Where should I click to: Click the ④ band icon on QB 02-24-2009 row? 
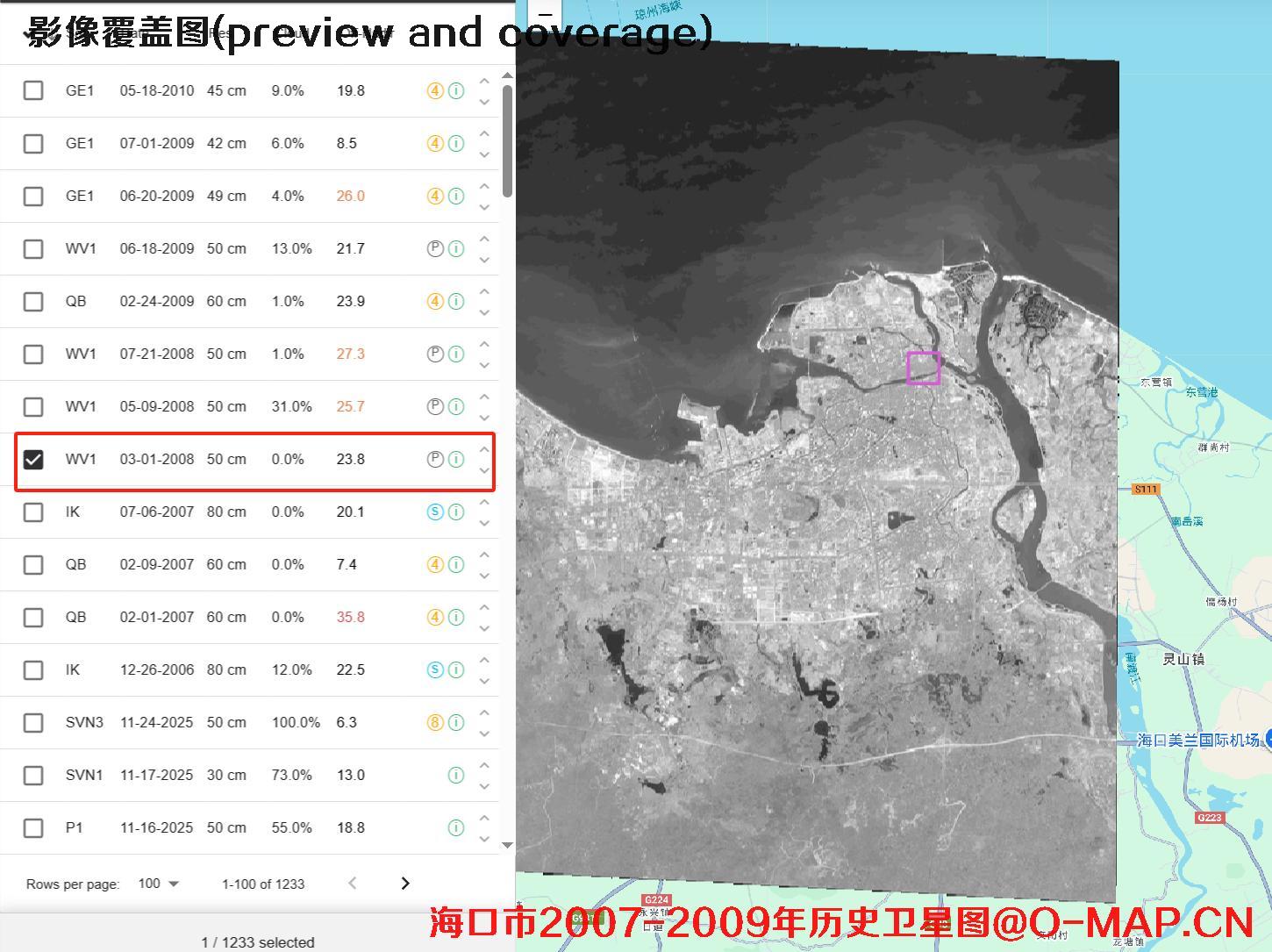(x=435, y=301)
